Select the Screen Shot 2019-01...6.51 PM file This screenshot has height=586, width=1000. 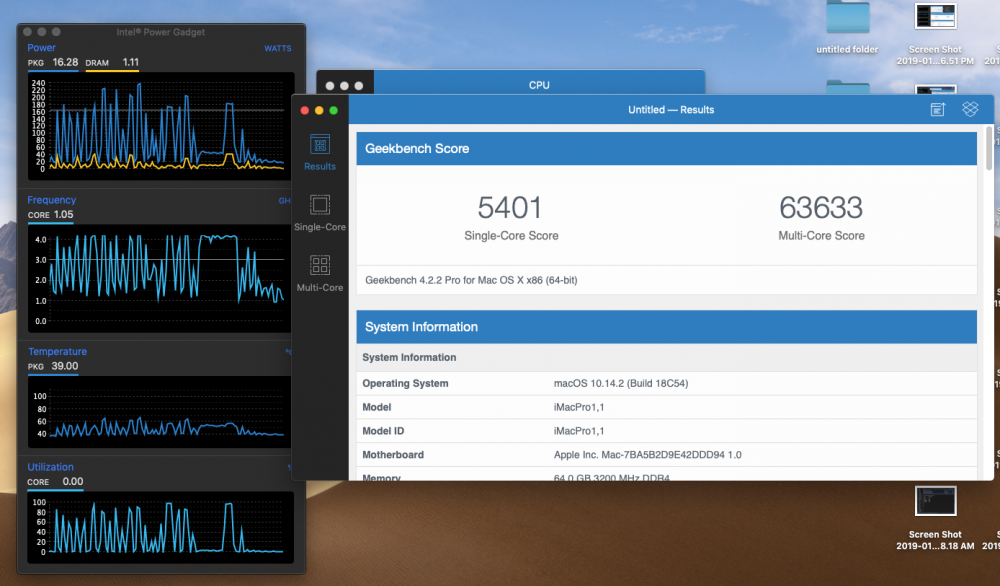pos(935,33)
